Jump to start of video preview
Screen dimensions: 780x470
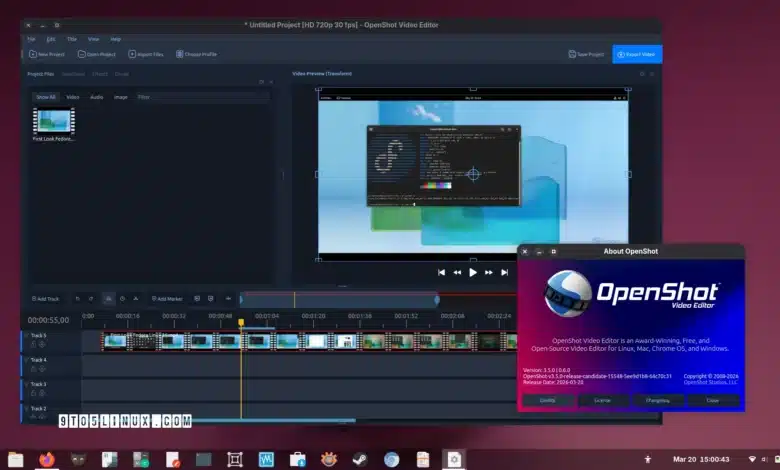click(441, 273)
